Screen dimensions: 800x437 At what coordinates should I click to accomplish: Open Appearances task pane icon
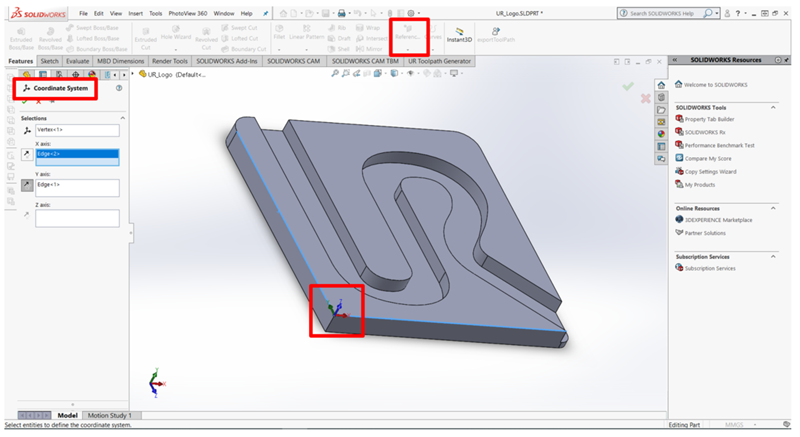[x=661, y=134]
